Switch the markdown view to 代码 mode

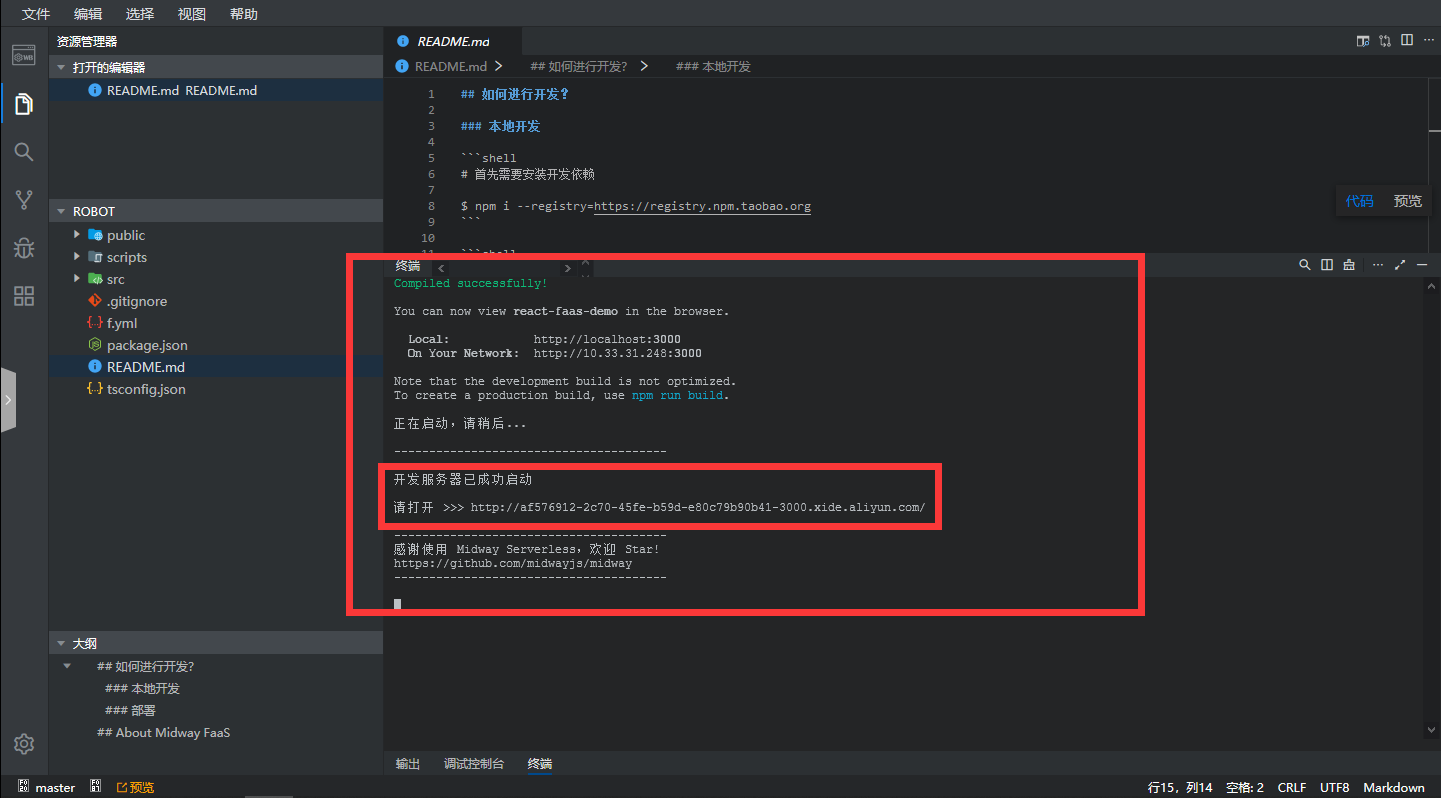(1359, 201)
